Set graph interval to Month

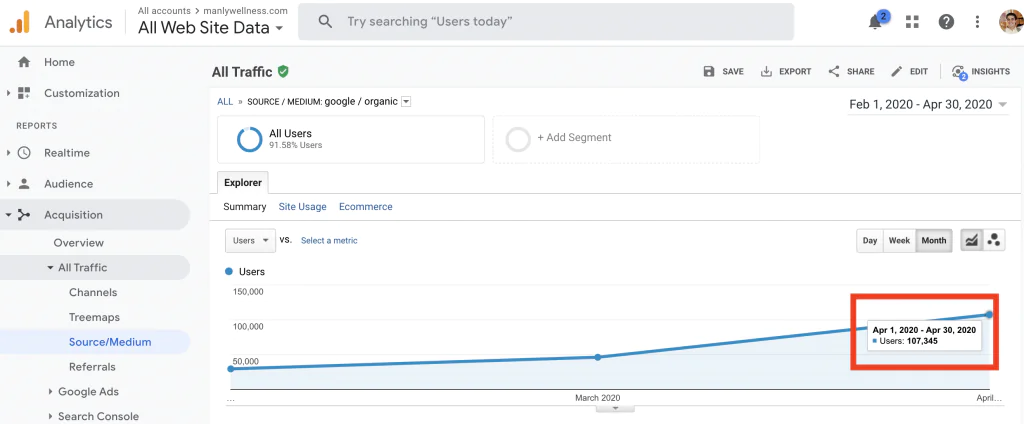pos(933,241)
